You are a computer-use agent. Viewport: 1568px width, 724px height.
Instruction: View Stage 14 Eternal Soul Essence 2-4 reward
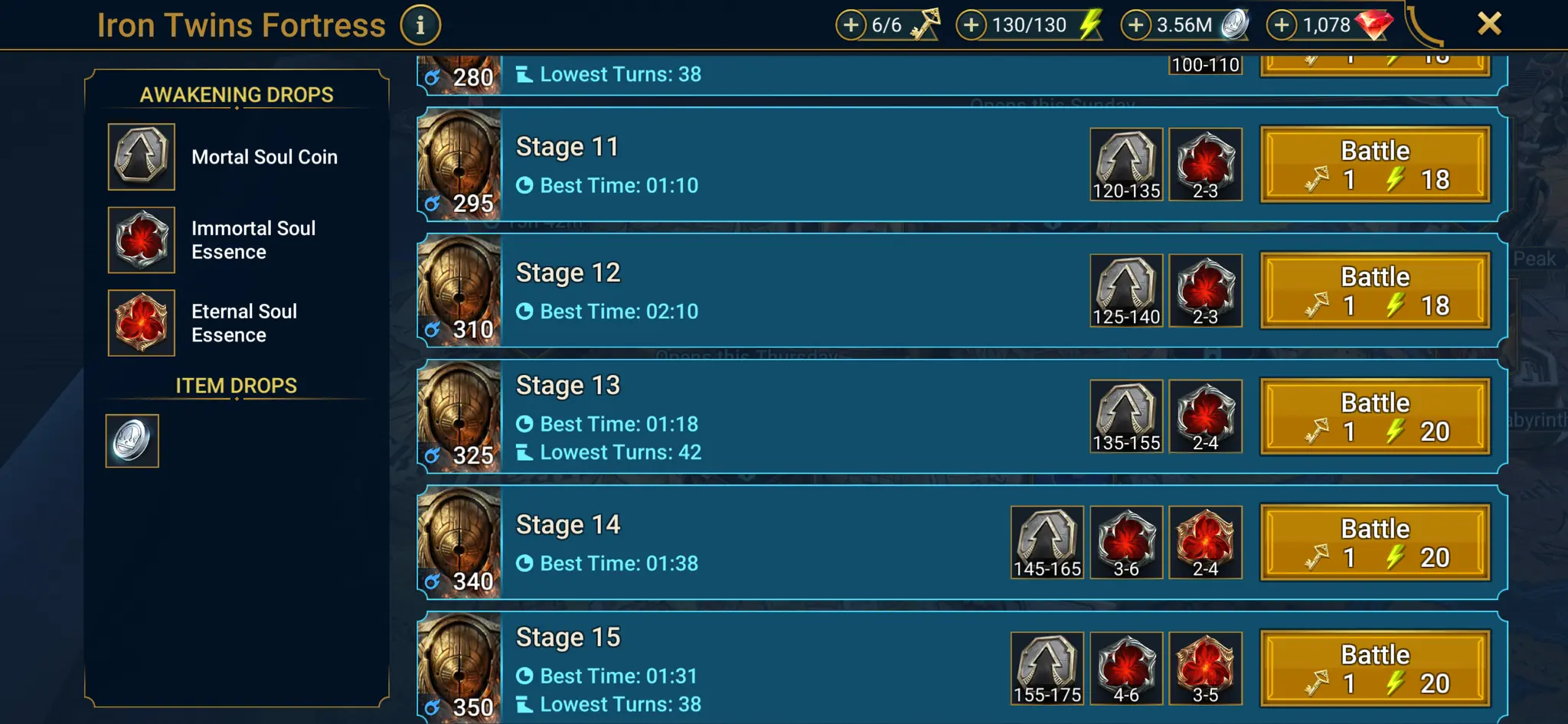click(x=1205, y=543)
